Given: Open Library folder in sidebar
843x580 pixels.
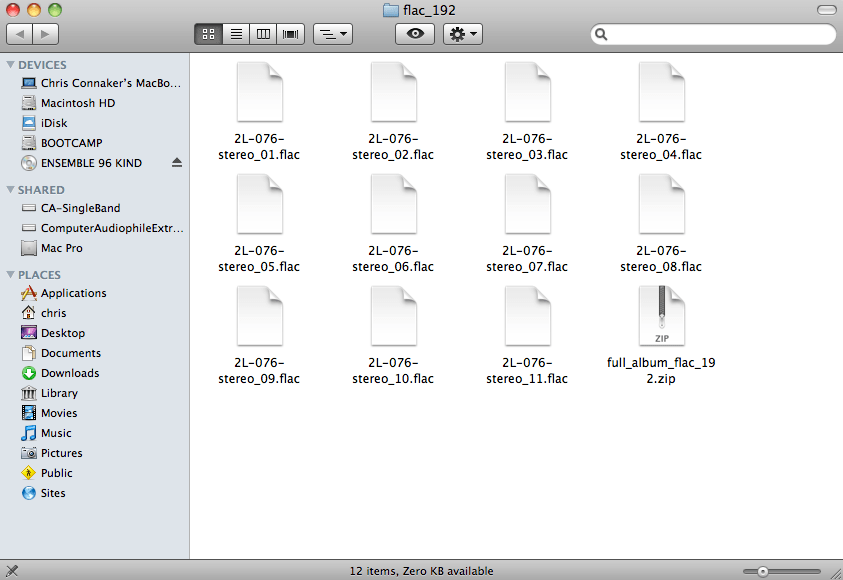Looking at the screenshot, I should 49,393.
